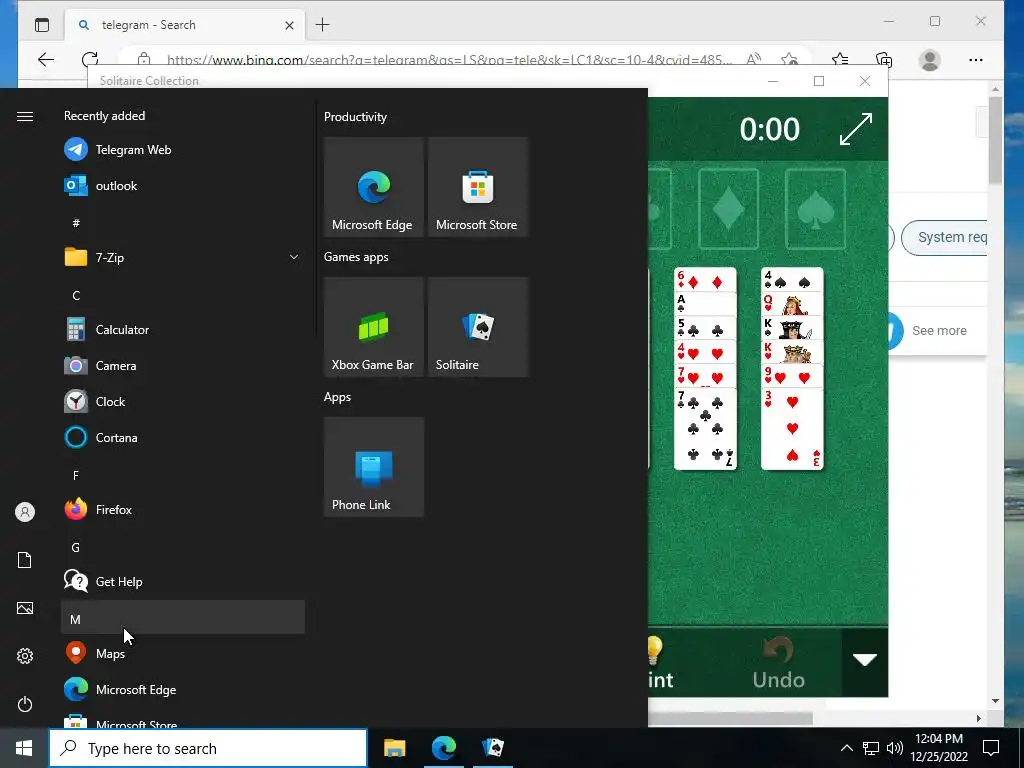
Task: Expand the 7-Zip folder chevron
Action: (x=294, y=257)
